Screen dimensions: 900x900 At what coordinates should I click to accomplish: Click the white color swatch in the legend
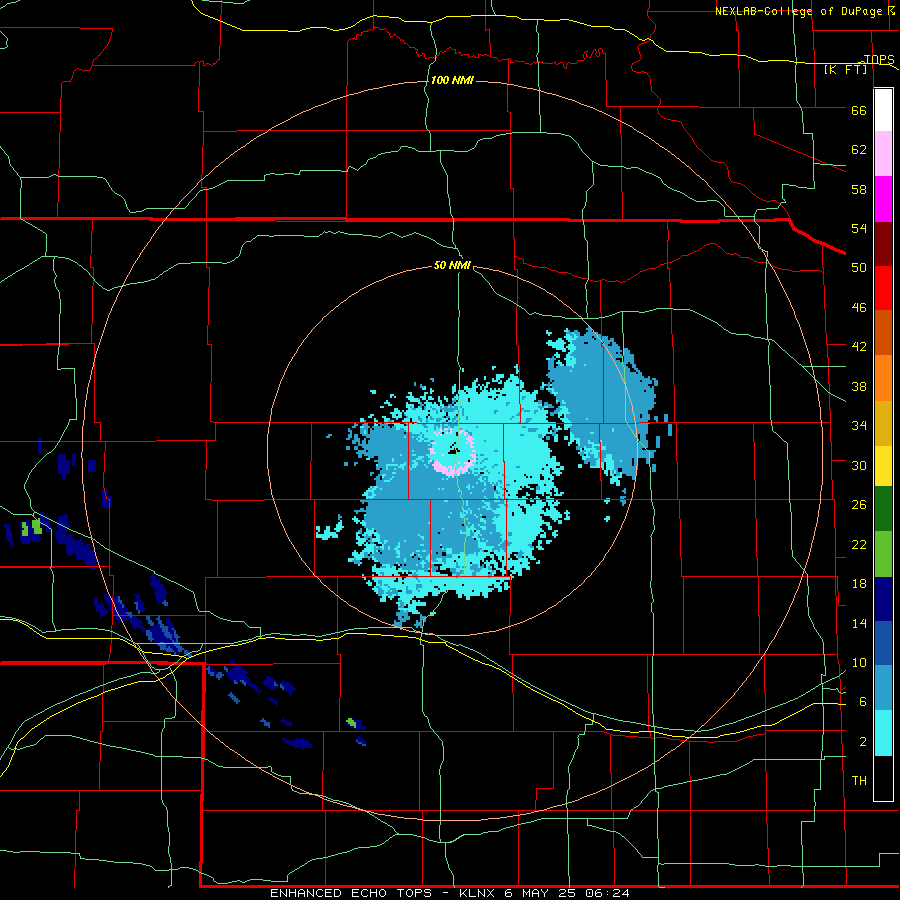point(883,110)
